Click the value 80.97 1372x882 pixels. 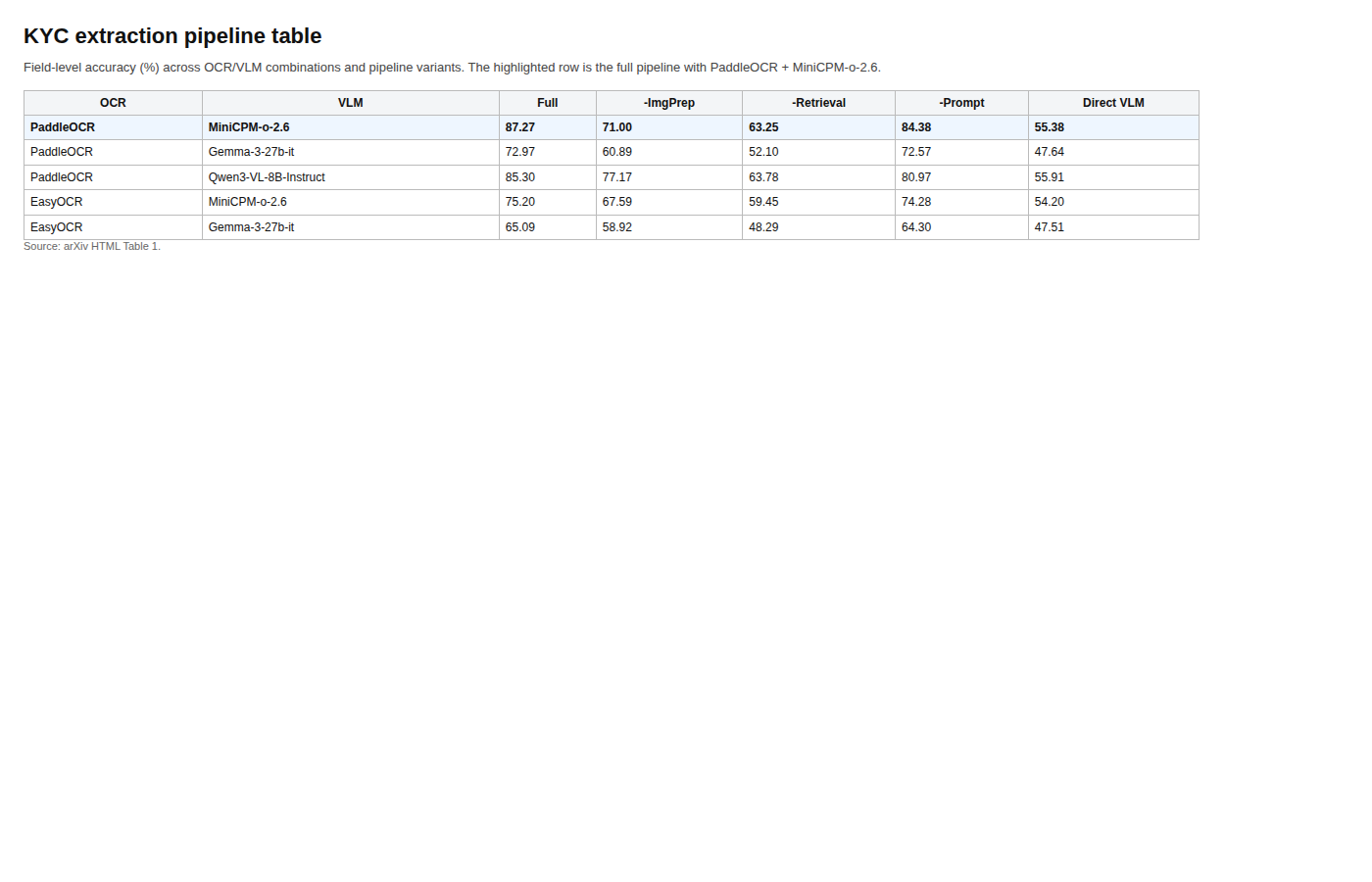[x=916, y=177]
